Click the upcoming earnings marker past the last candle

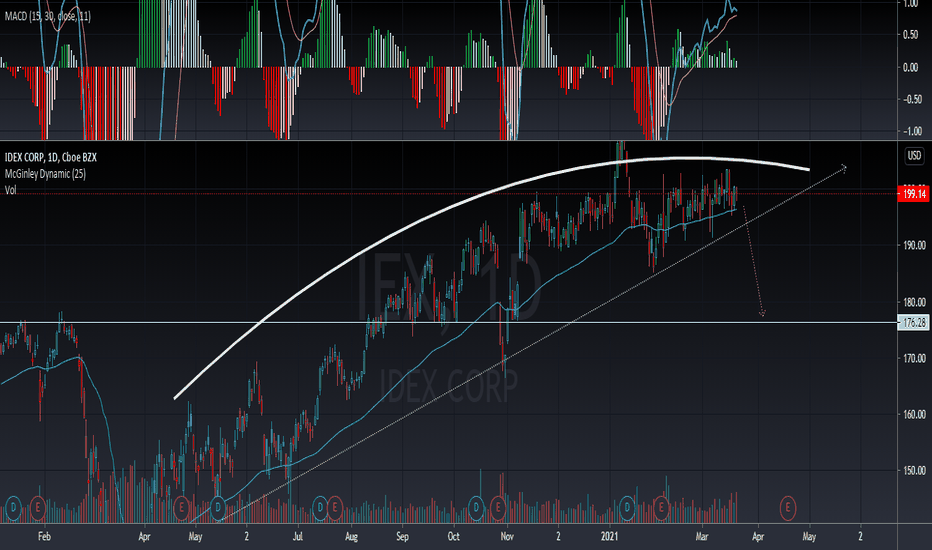pos(788,508)
